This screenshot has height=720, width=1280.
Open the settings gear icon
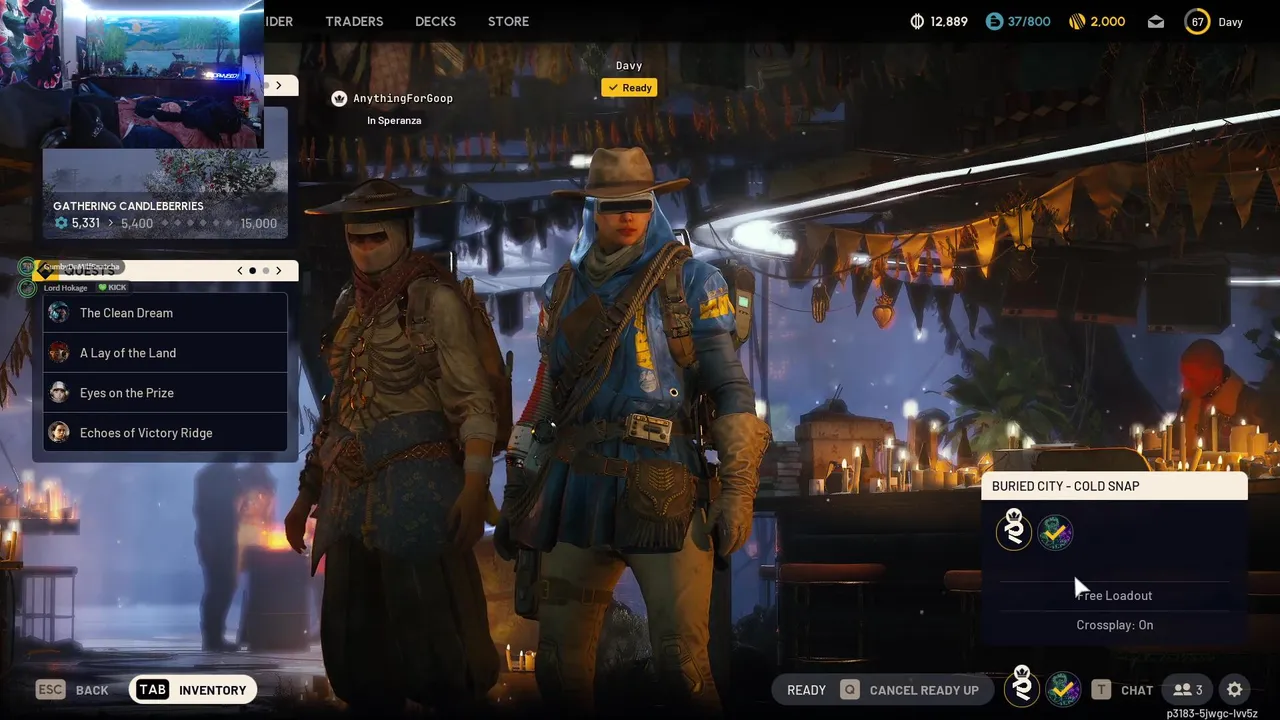(x=1235, y=690)
